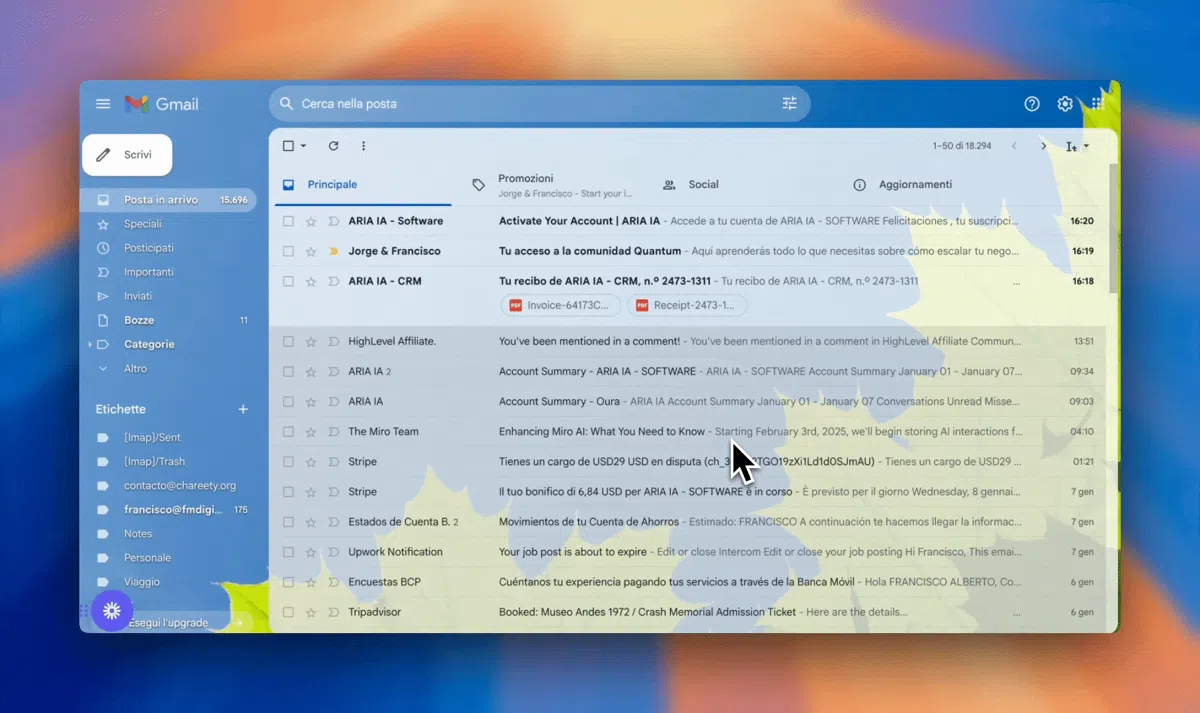Open the three-dot More options menu
The width and height of the screenshot is (1200, 713).
pyautogui.click(x=363, y=146)
